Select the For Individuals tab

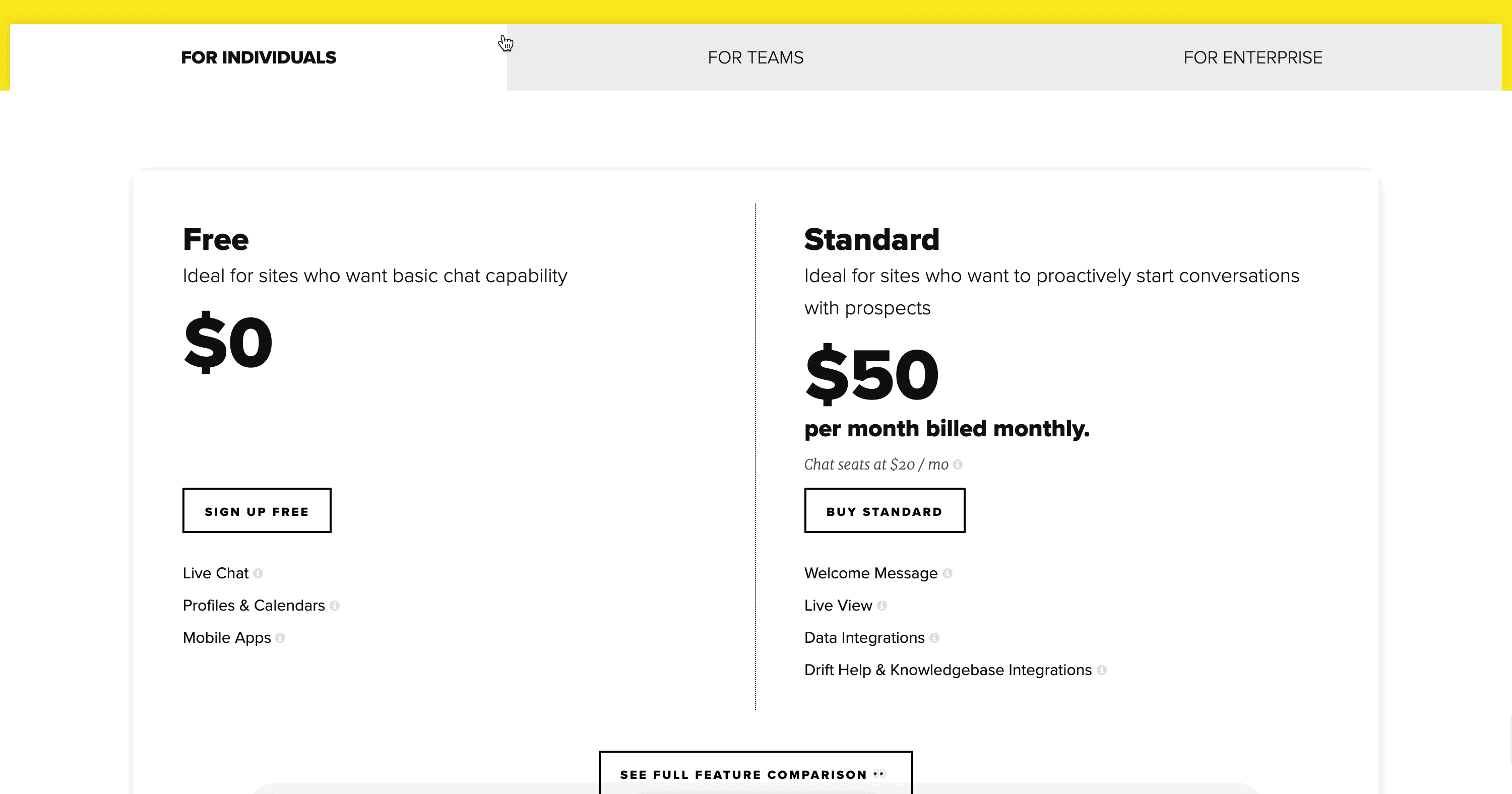(x=258, y=57)
